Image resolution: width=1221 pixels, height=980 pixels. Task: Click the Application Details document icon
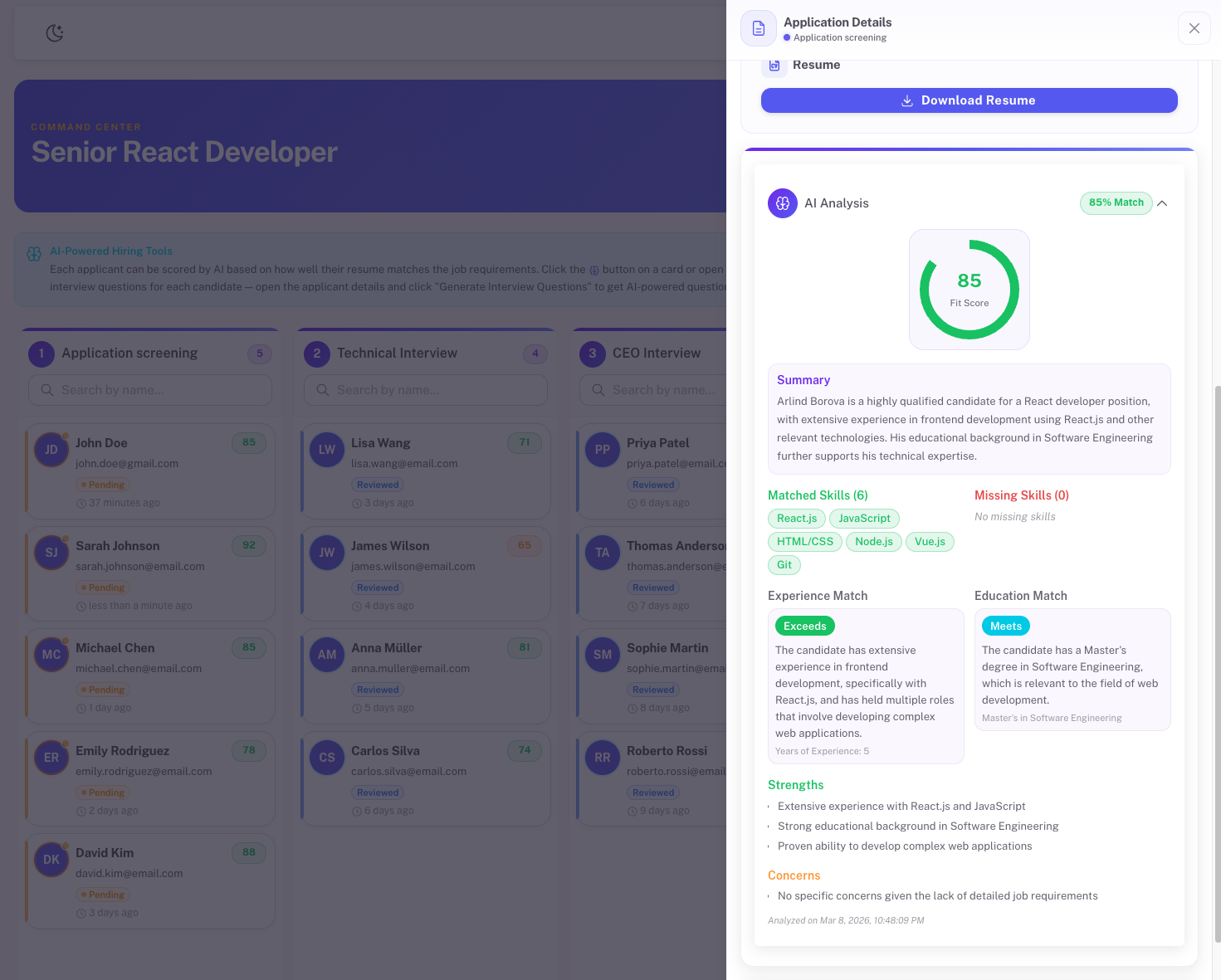pyautogui.click(x=758, y=29)
